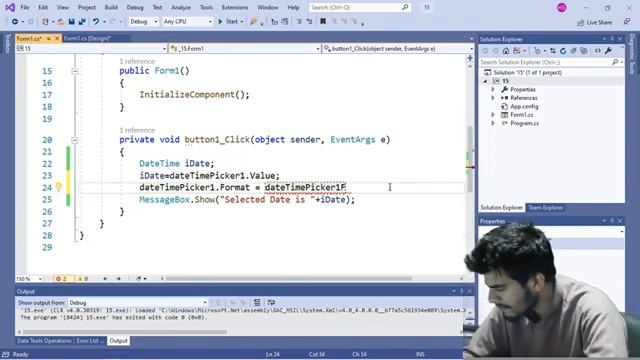Click the Live Share button label

coord(599,22)
